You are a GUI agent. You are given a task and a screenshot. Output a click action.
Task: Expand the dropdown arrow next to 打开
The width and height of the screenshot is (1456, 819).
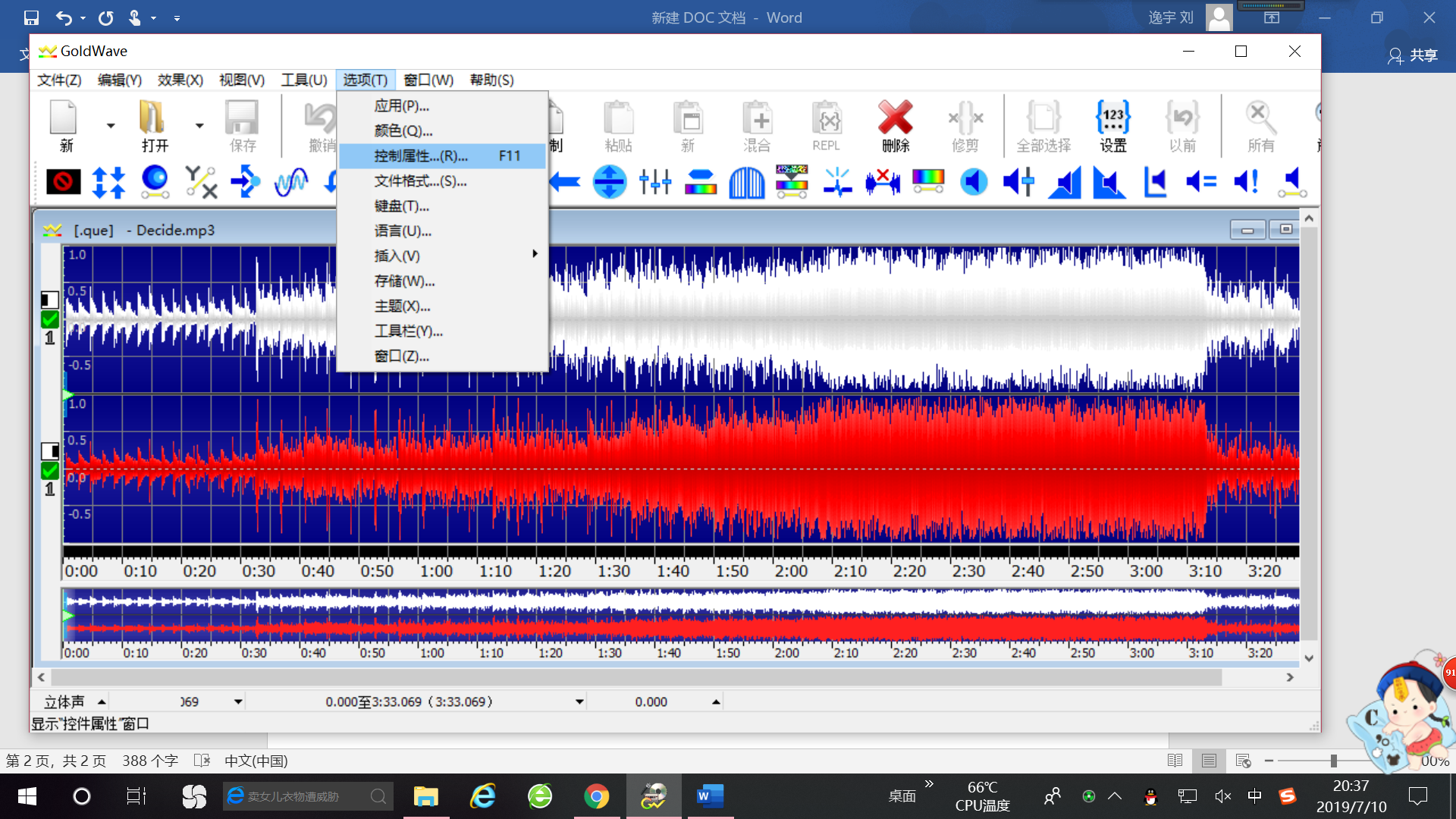click(199, 125)
